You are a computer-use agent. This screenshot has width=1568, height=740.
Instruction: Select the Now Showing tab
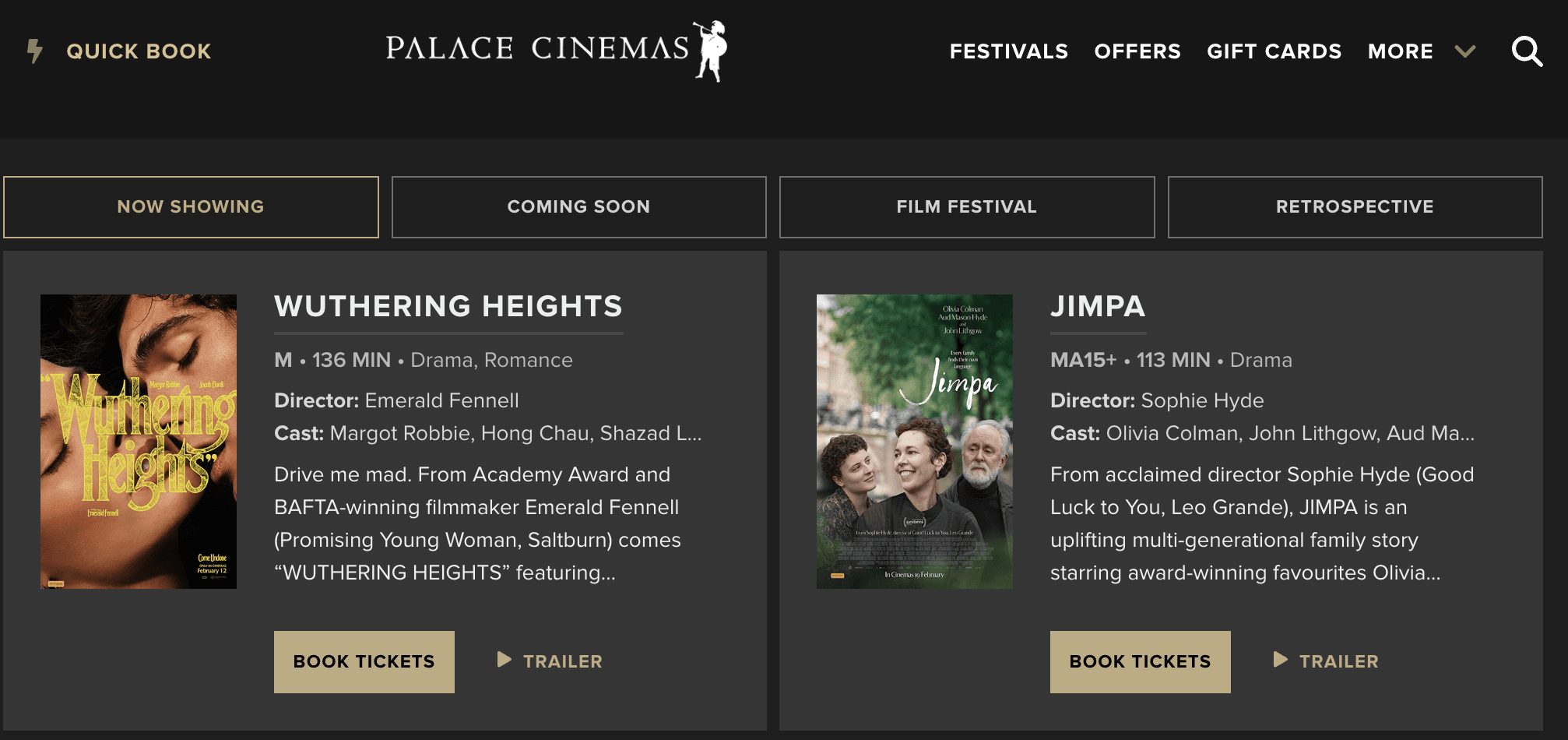191,207
